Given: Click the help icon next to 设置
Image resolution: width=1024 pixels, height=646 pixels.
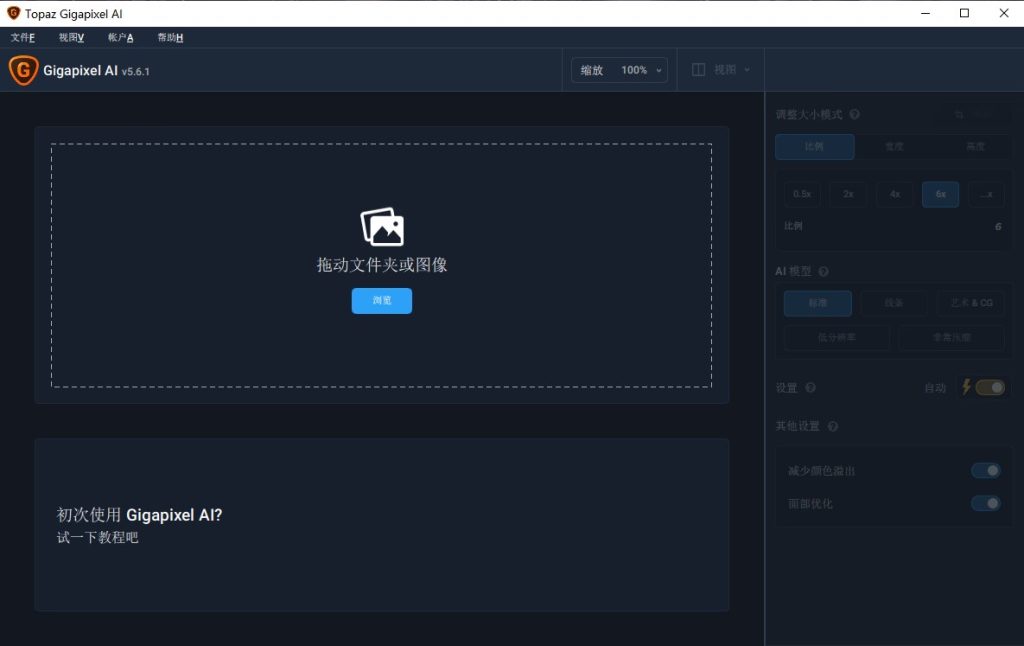Looking at the screenshot, I should pyautogui.click(x=810, y=387).
